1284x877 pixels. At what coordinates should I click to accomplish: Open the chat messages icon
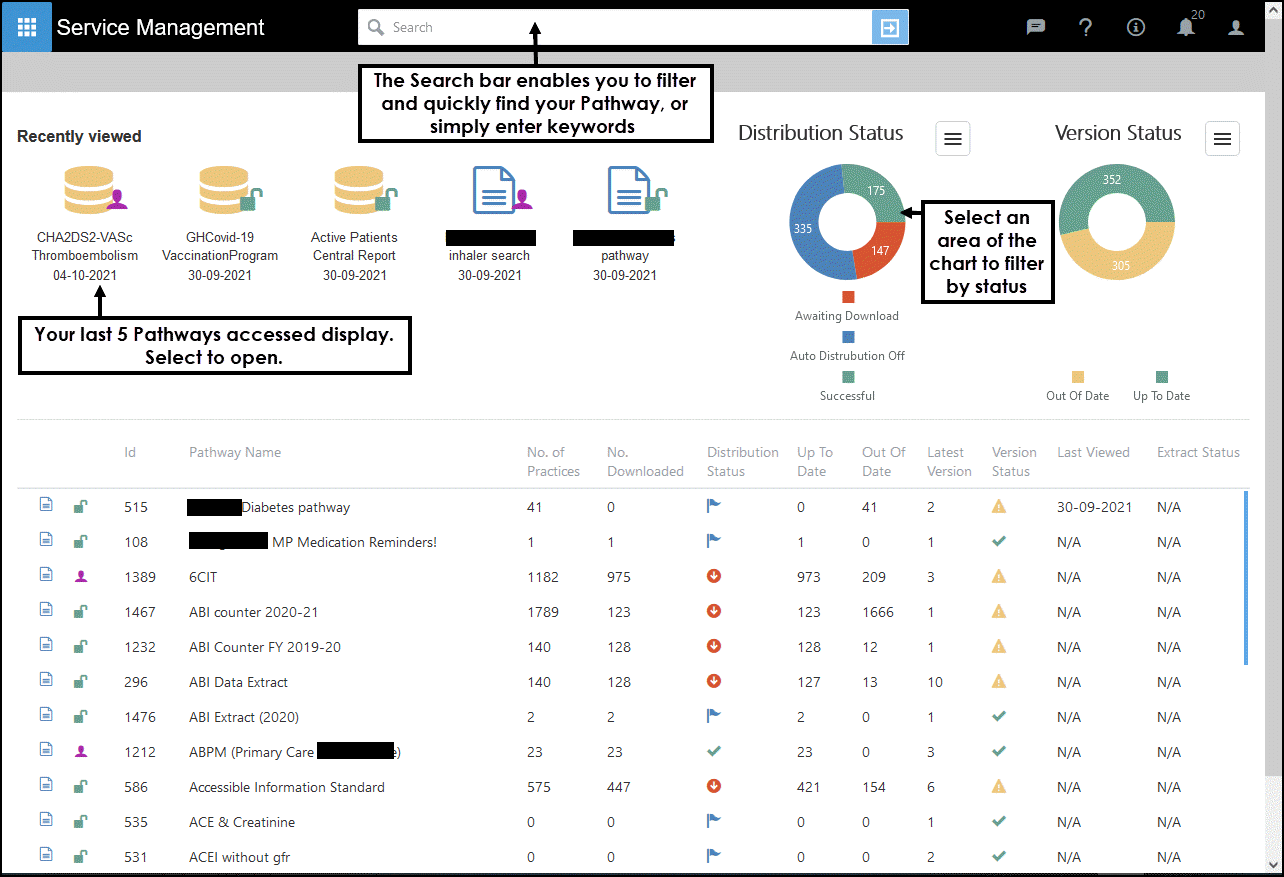tap(1036, 28)
